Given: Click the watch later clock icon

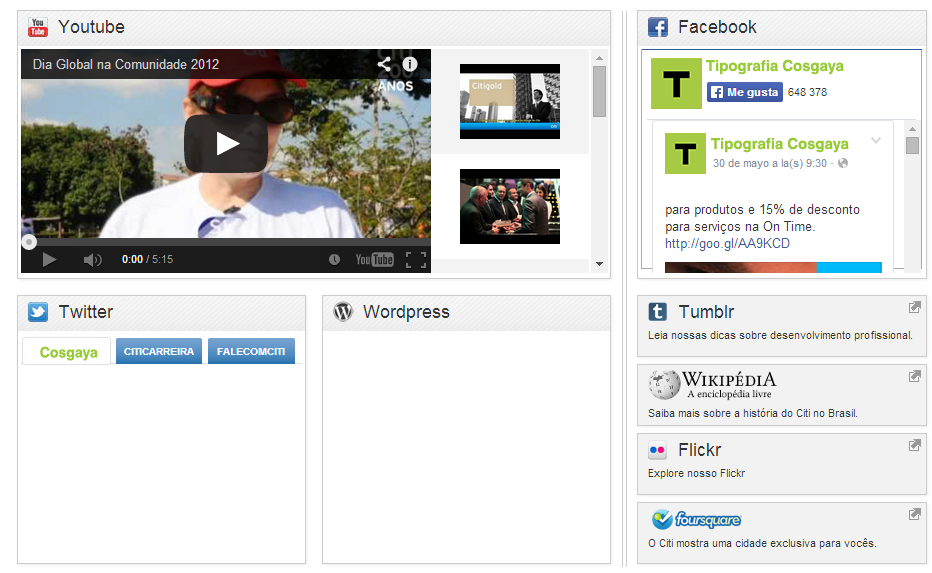Looking at the screenshot, I should tap(334, 260).
